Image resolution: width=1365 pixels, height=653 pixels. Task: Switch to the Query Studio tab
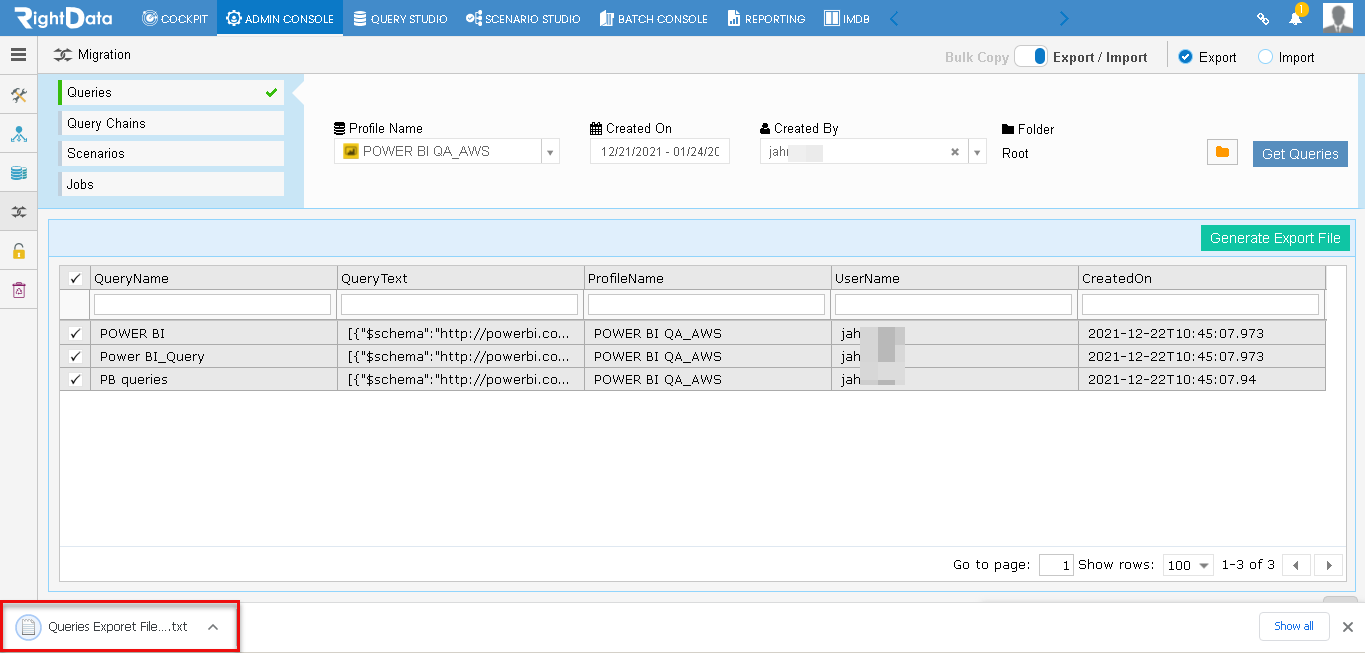[x=400, y=18]
